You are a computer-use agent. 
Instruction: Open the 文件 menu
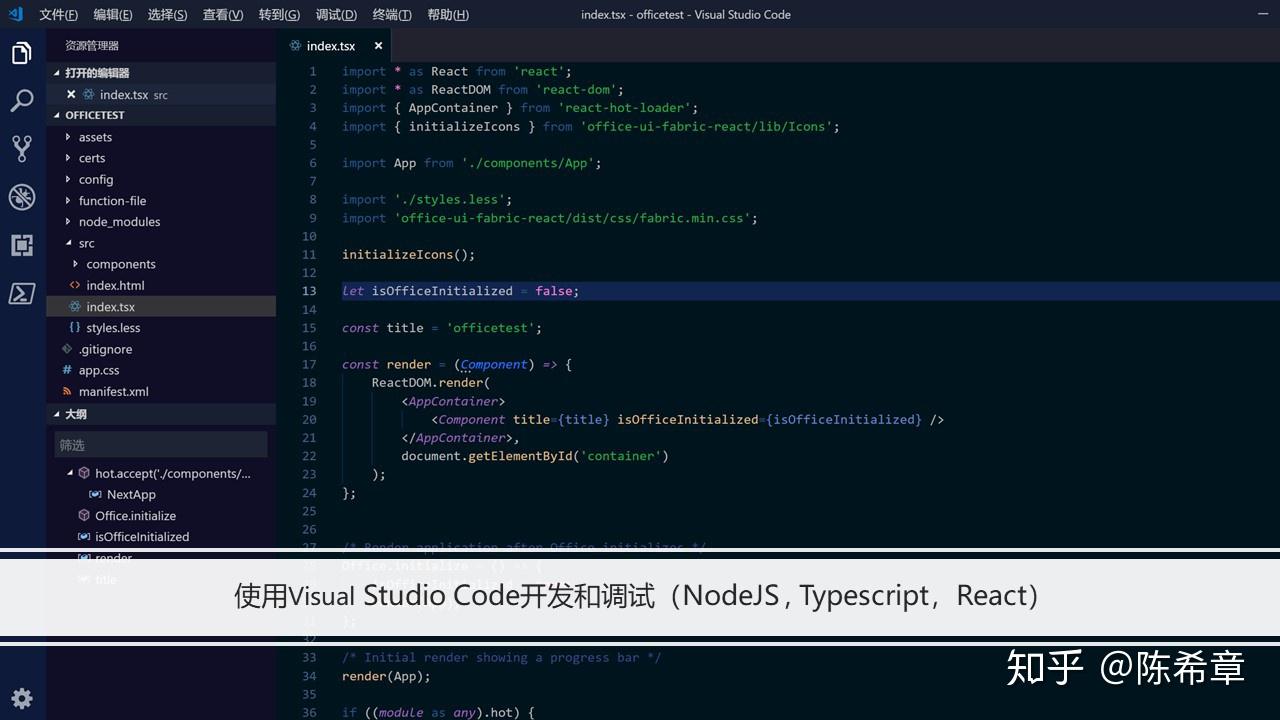pyautogui.click(x=57, y=14)
